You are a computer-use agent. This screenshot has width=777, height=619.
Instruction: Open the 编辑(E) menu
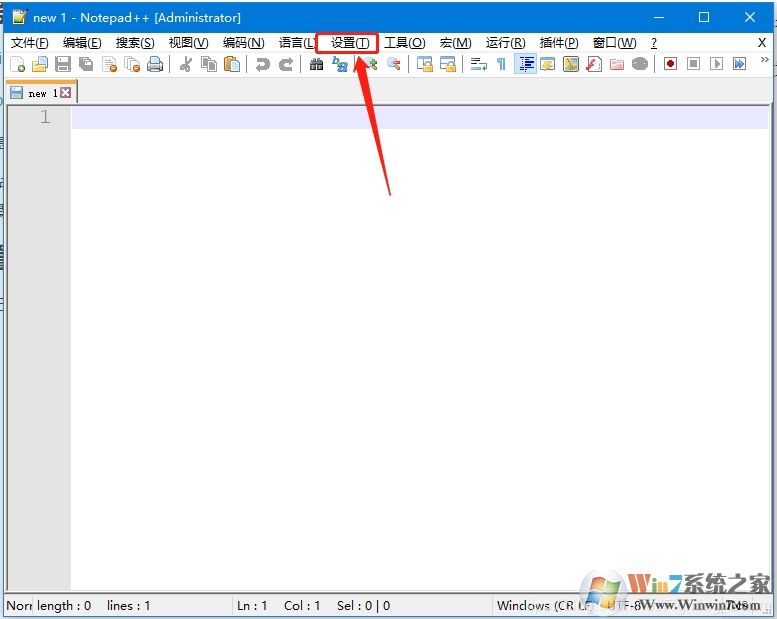pos(82,43)
